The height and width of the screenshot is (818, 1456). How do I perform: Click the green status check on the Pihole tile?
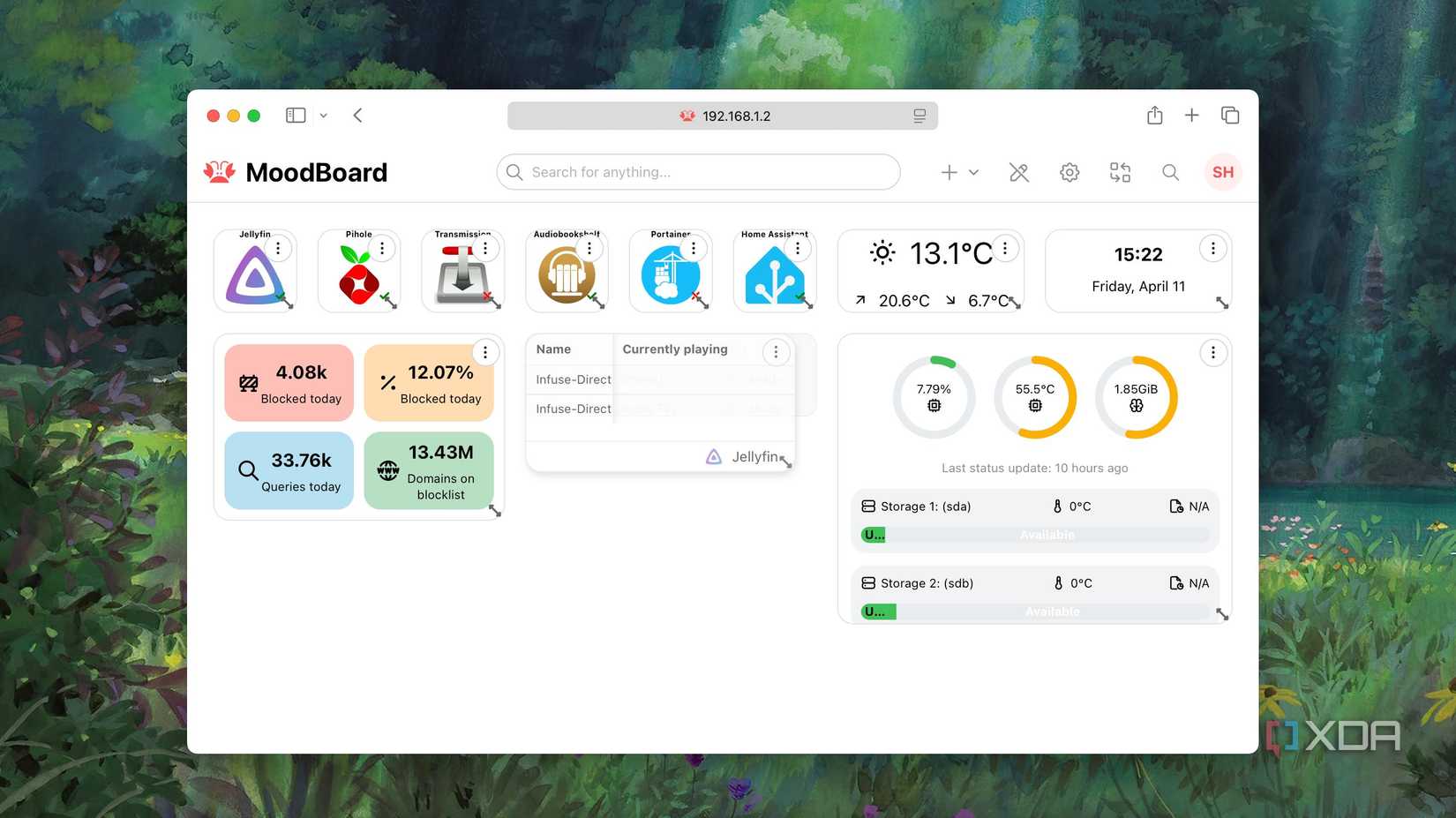click(x=384, y=299)
